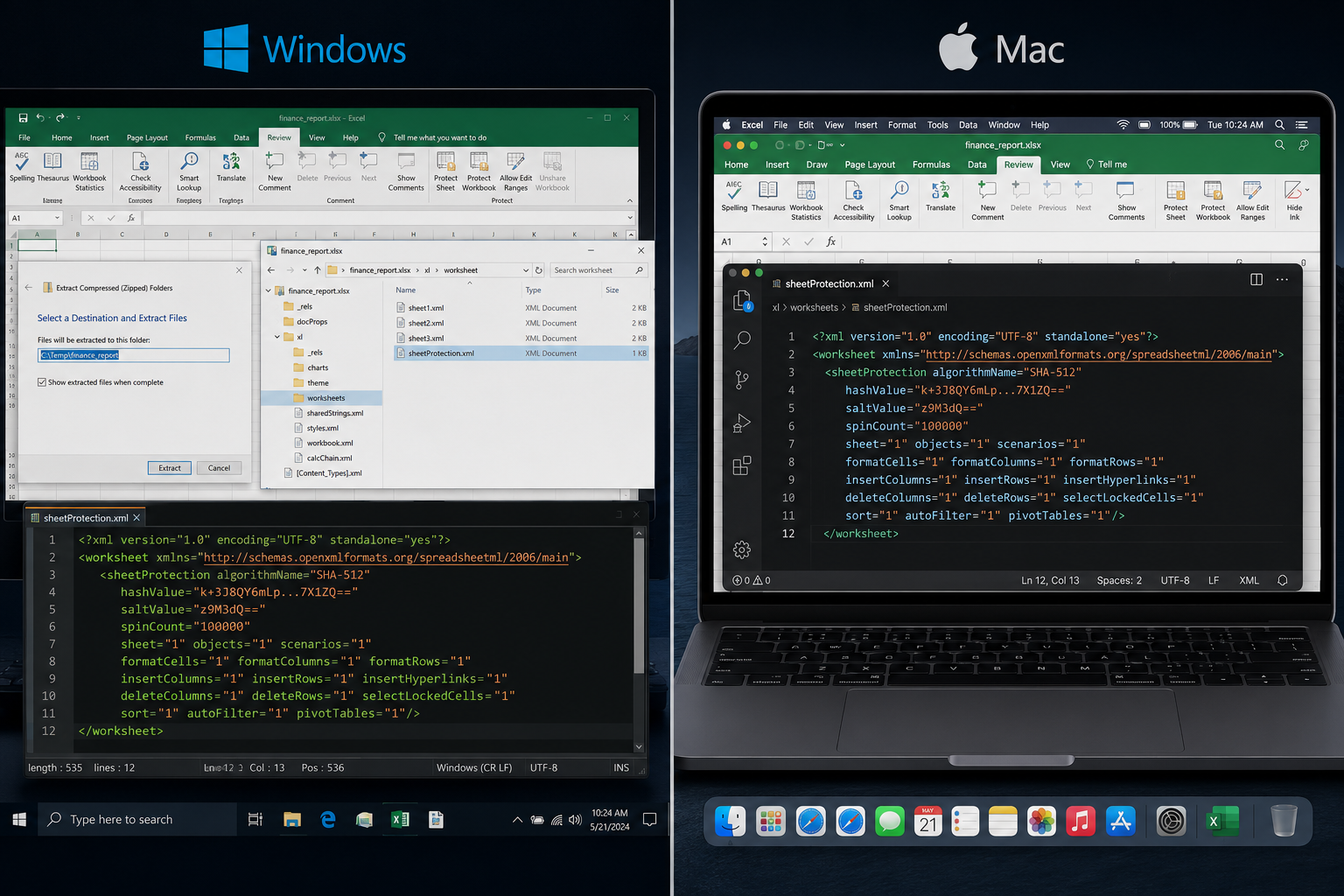Collapse the xl folder tree node
Screen dimensions: 1344x896
coord(277,337)
